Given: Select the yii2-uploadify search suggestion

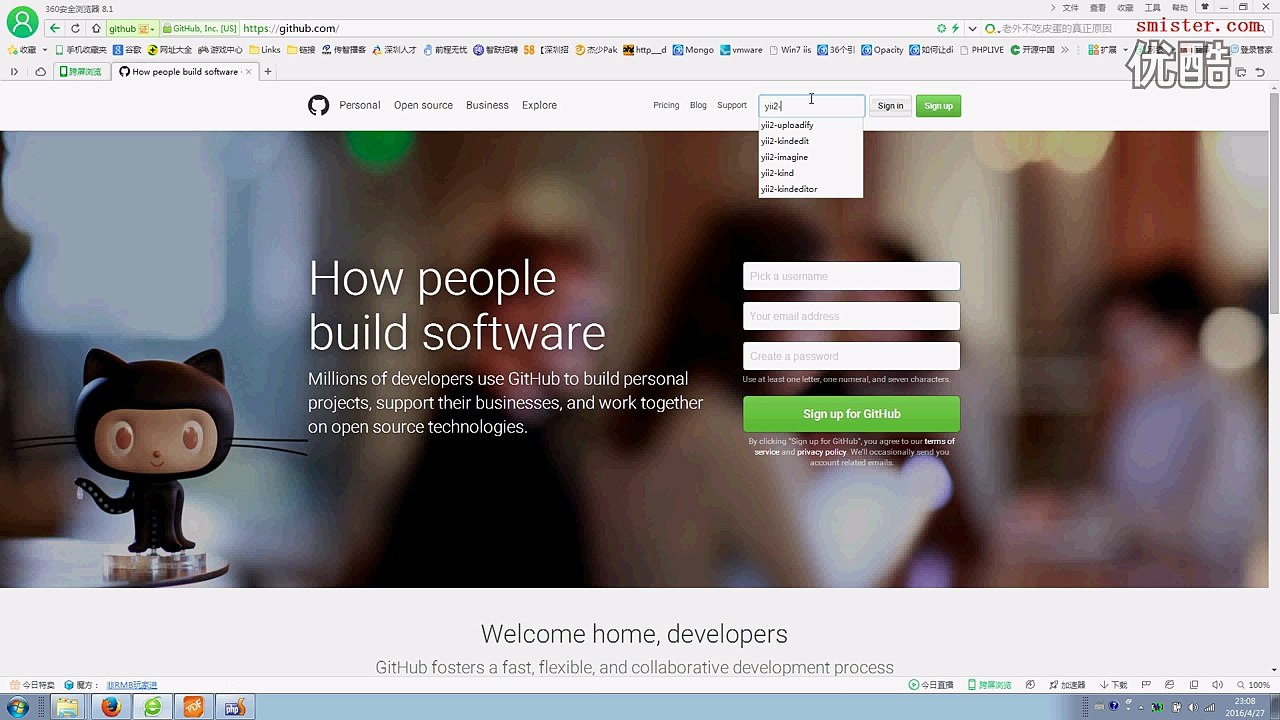Looking at the screenshot, I should 810,125.
